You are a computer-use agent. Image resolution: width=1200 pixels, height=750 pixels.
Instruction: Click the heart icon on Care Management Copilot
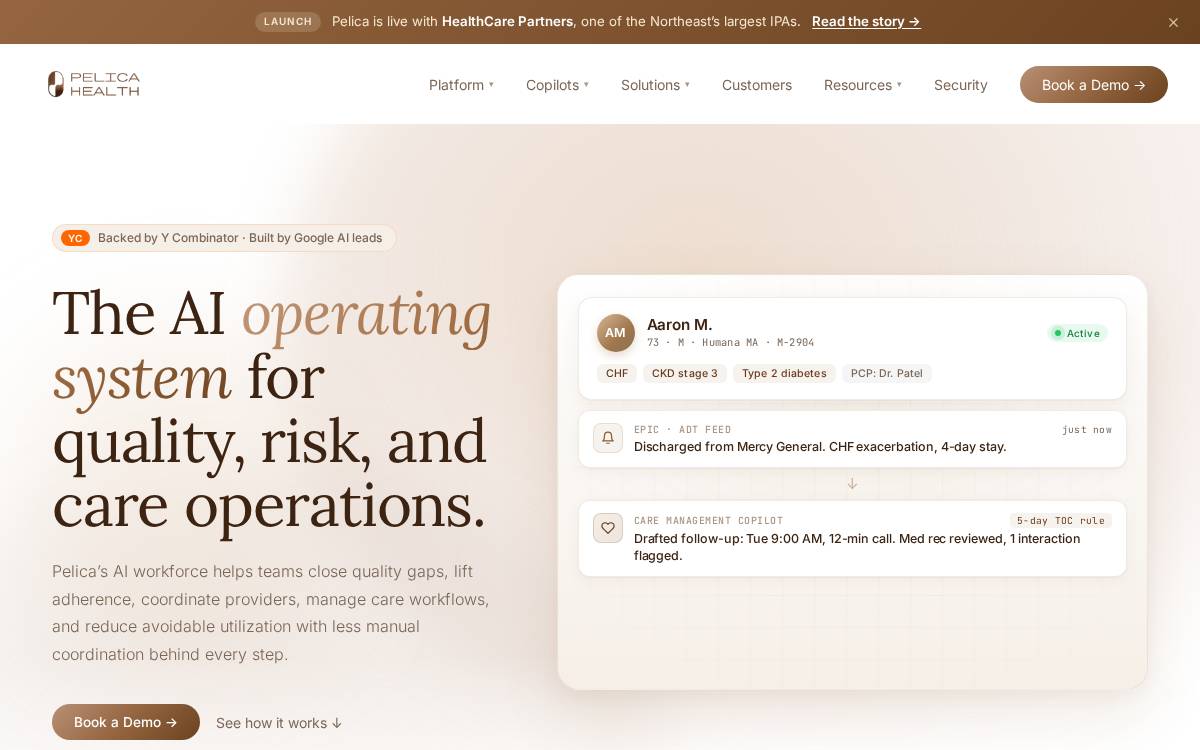tap(608, 528)
